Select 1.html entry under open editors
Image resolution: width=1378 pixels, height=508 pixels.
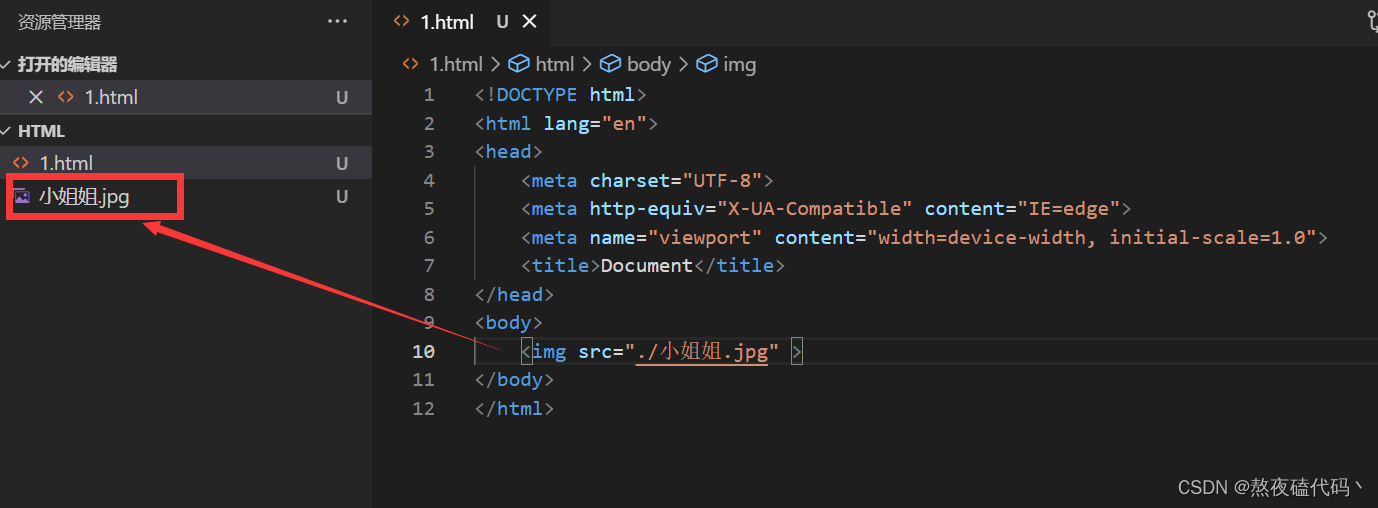point(110,97)
